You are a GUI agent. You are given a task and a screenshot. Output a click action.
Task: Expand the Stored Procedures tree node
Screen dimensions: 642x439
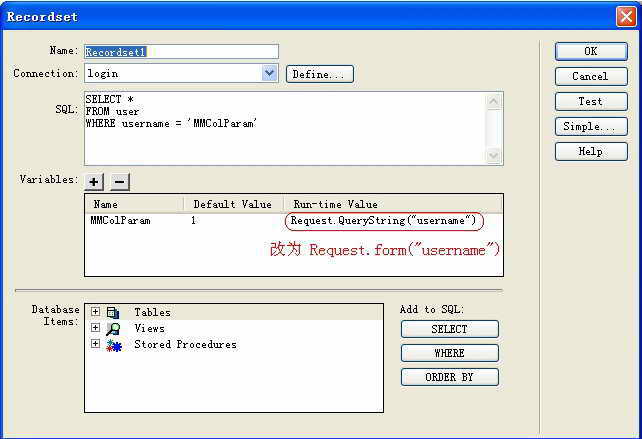[x=95, y=344]
